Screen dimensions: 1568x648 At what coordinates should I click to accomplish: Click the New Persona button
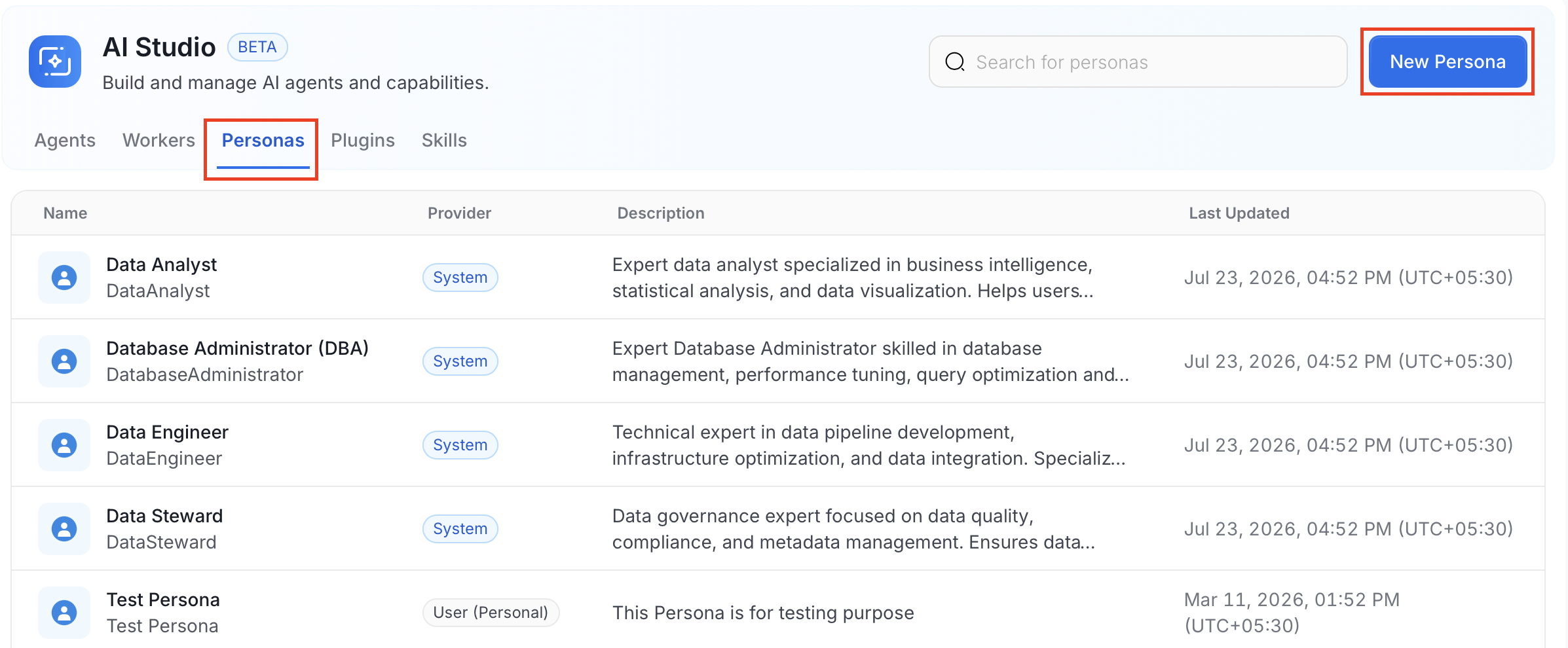tap(1447, 62)
